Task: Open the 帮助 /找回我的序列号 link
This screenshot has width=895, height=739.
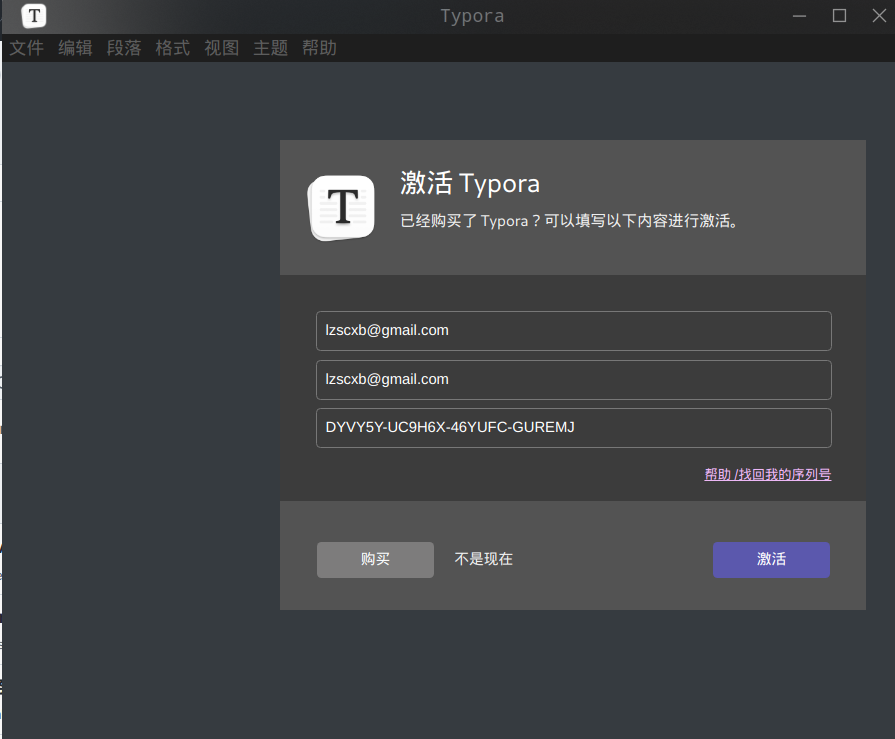Action: tap(768, 474)
